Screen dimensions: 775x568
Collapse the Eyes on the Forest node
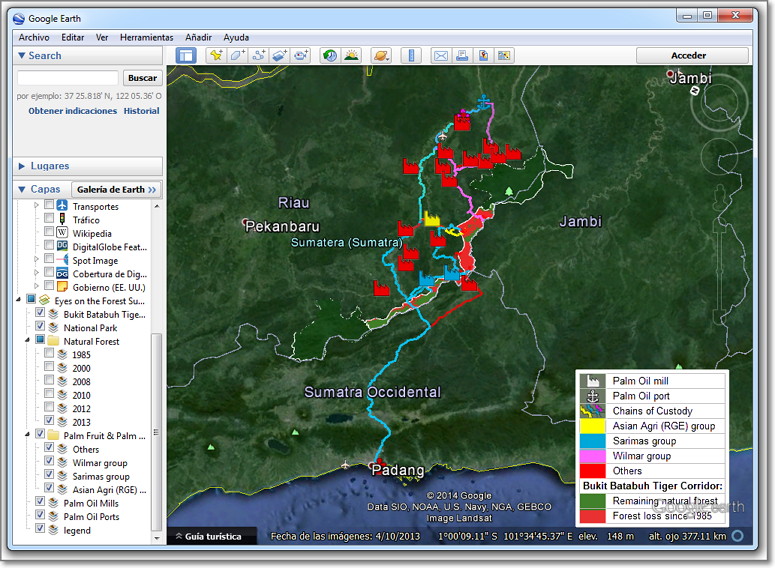click(19, 300)
